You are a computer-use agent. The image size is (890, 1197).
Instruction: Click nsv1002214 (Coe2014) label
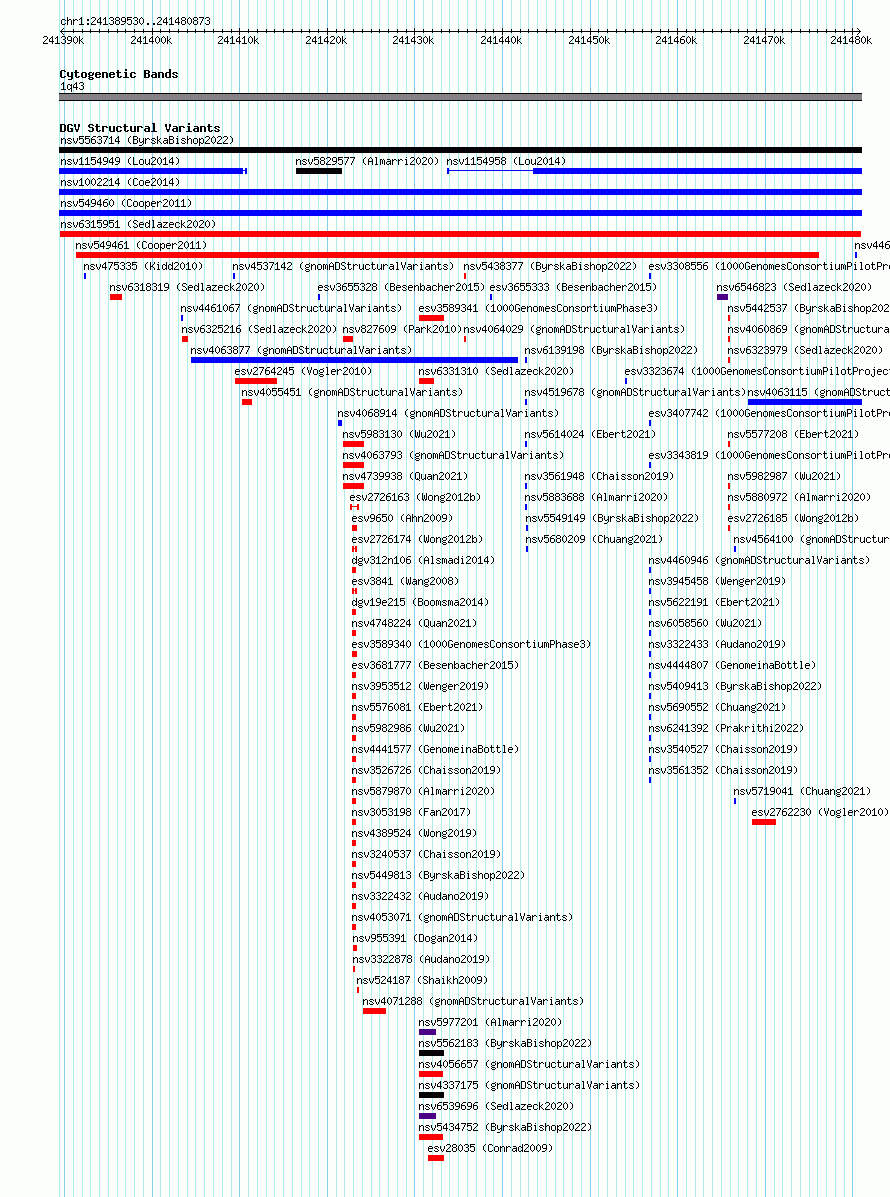tap(120, 182)
